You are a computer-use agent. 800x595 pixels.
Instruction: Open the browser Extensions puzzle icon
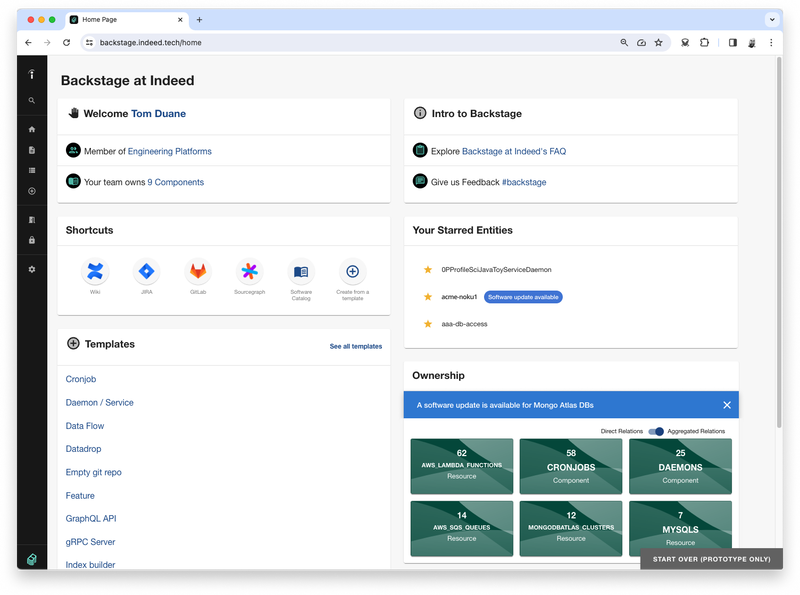[705, 42]
